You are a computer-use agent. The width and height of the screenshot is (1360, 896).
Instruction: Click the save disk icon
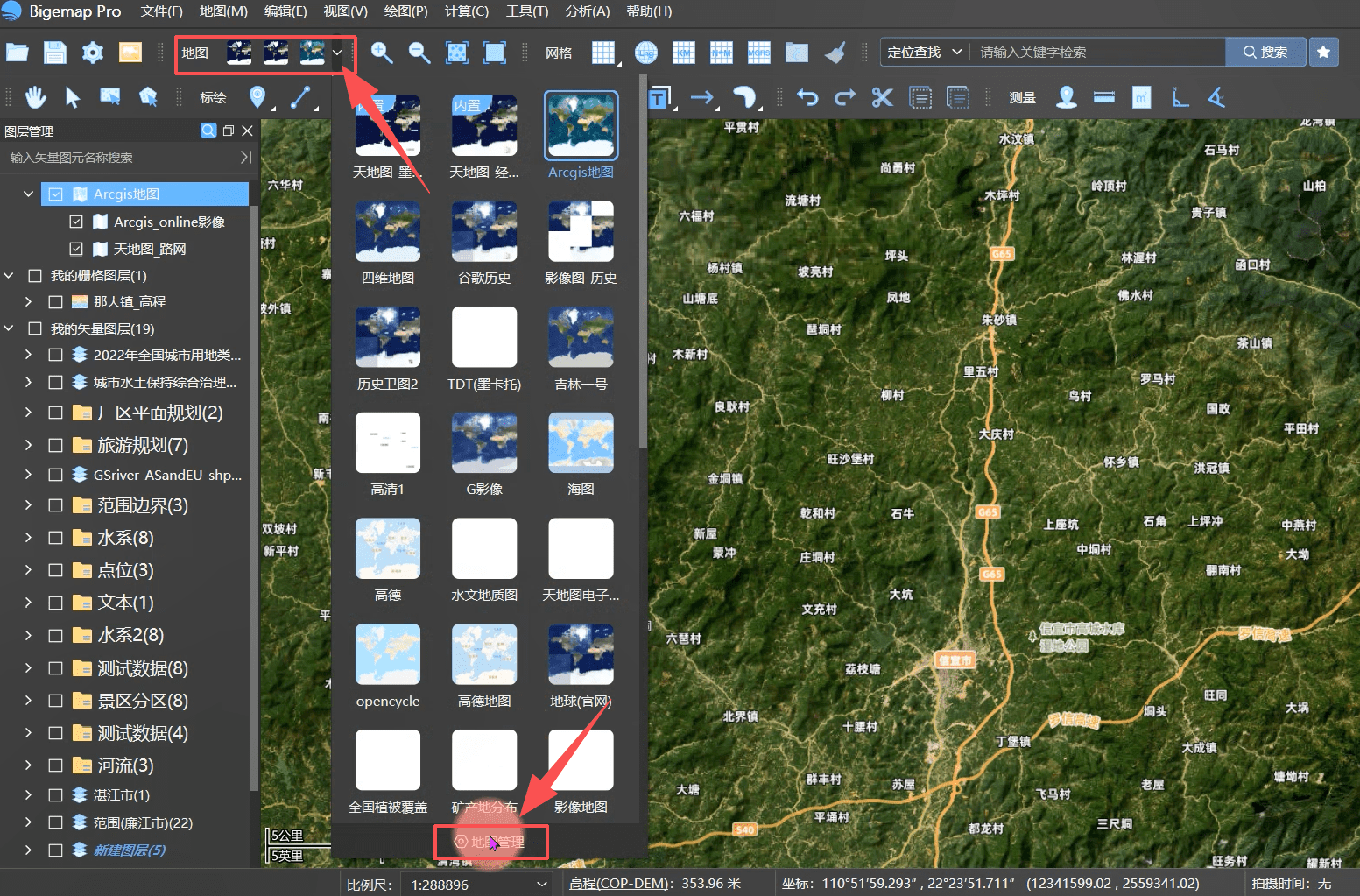tap(55, 53)
